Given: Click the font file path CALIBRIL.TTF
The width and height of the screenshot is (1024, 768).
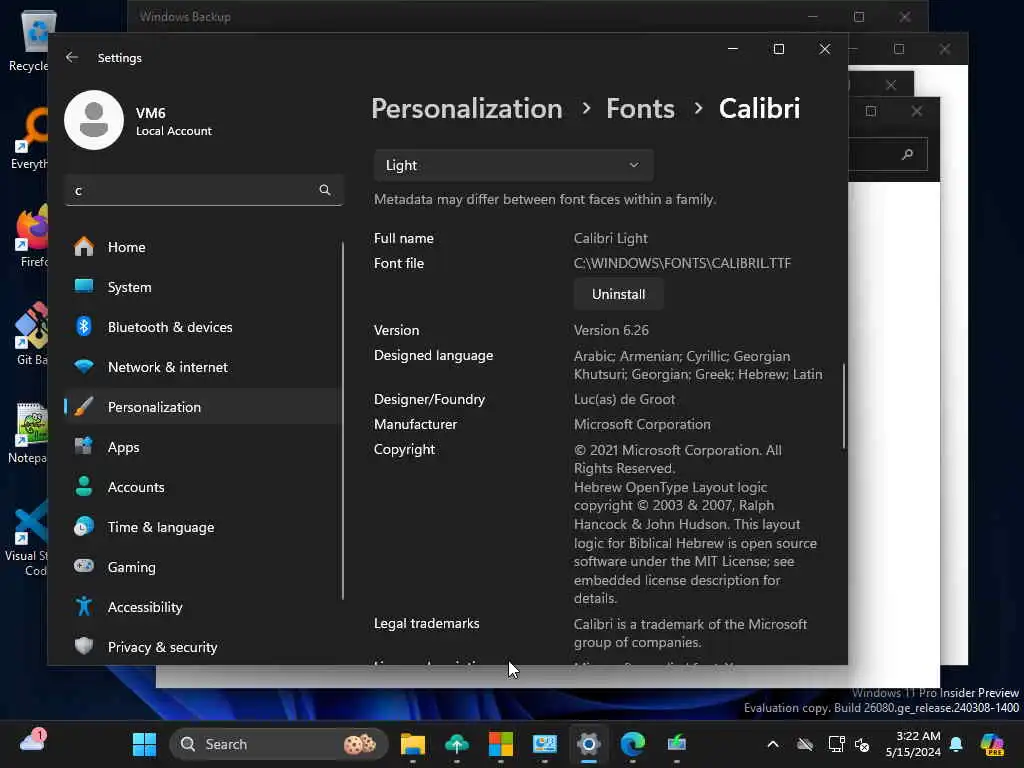Looking at the screenshot, I should point(682,263).
